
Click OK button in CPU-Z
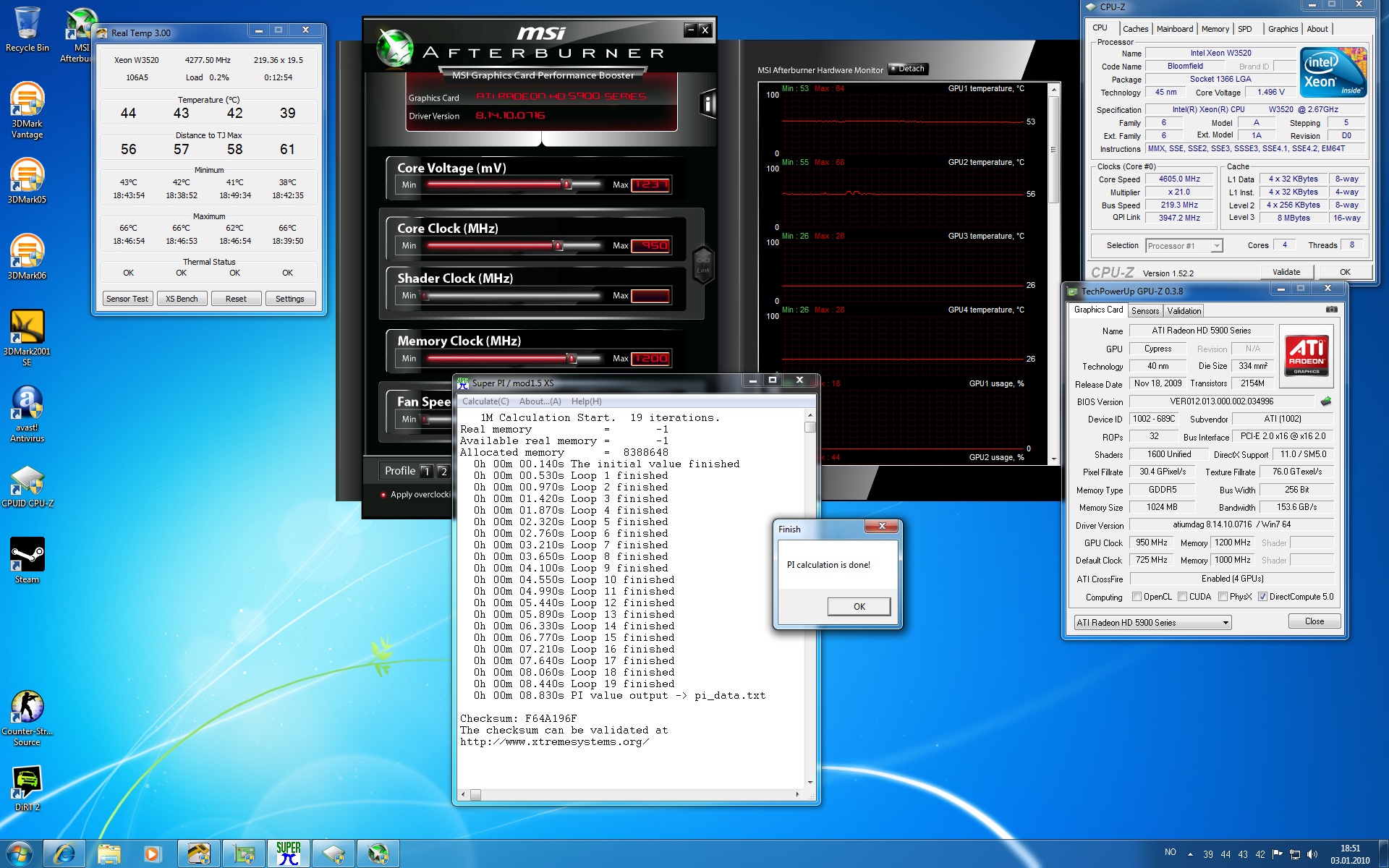[x=1345, y=272]
